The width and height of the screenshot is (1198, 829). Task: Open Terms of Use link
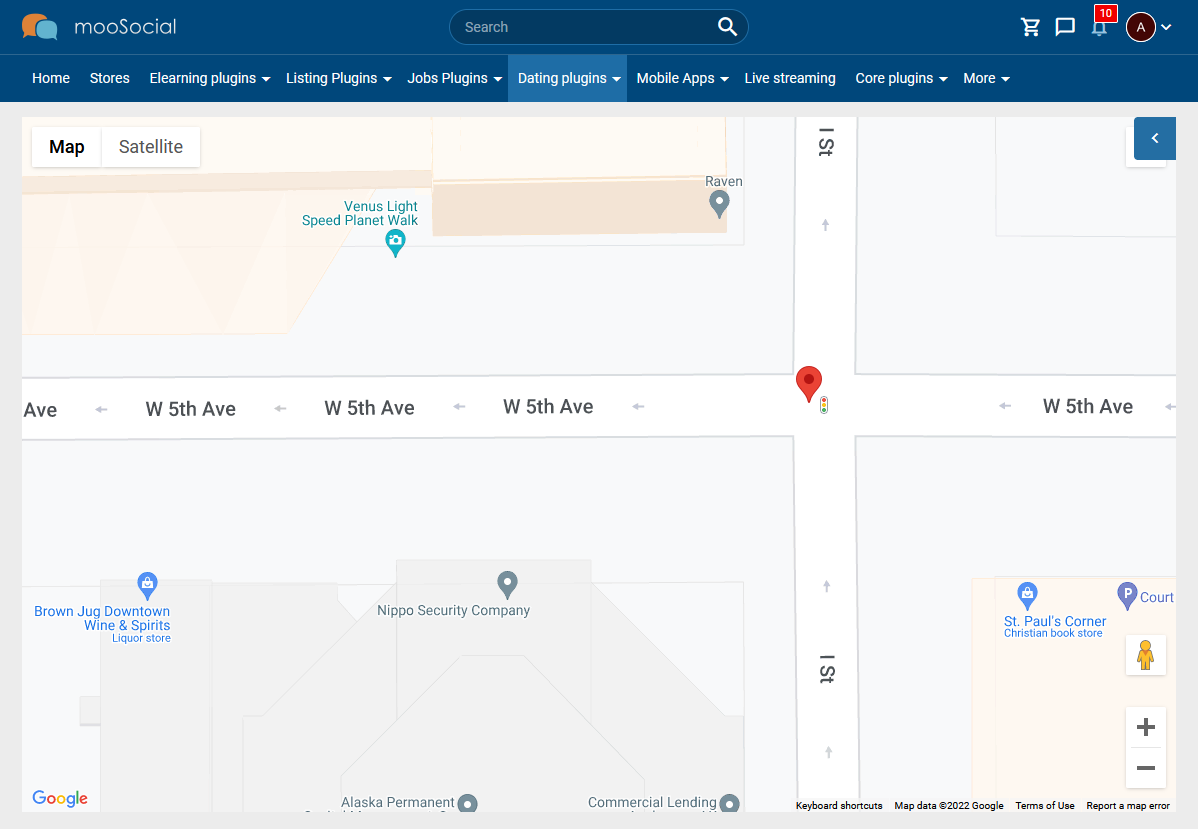1044,805
